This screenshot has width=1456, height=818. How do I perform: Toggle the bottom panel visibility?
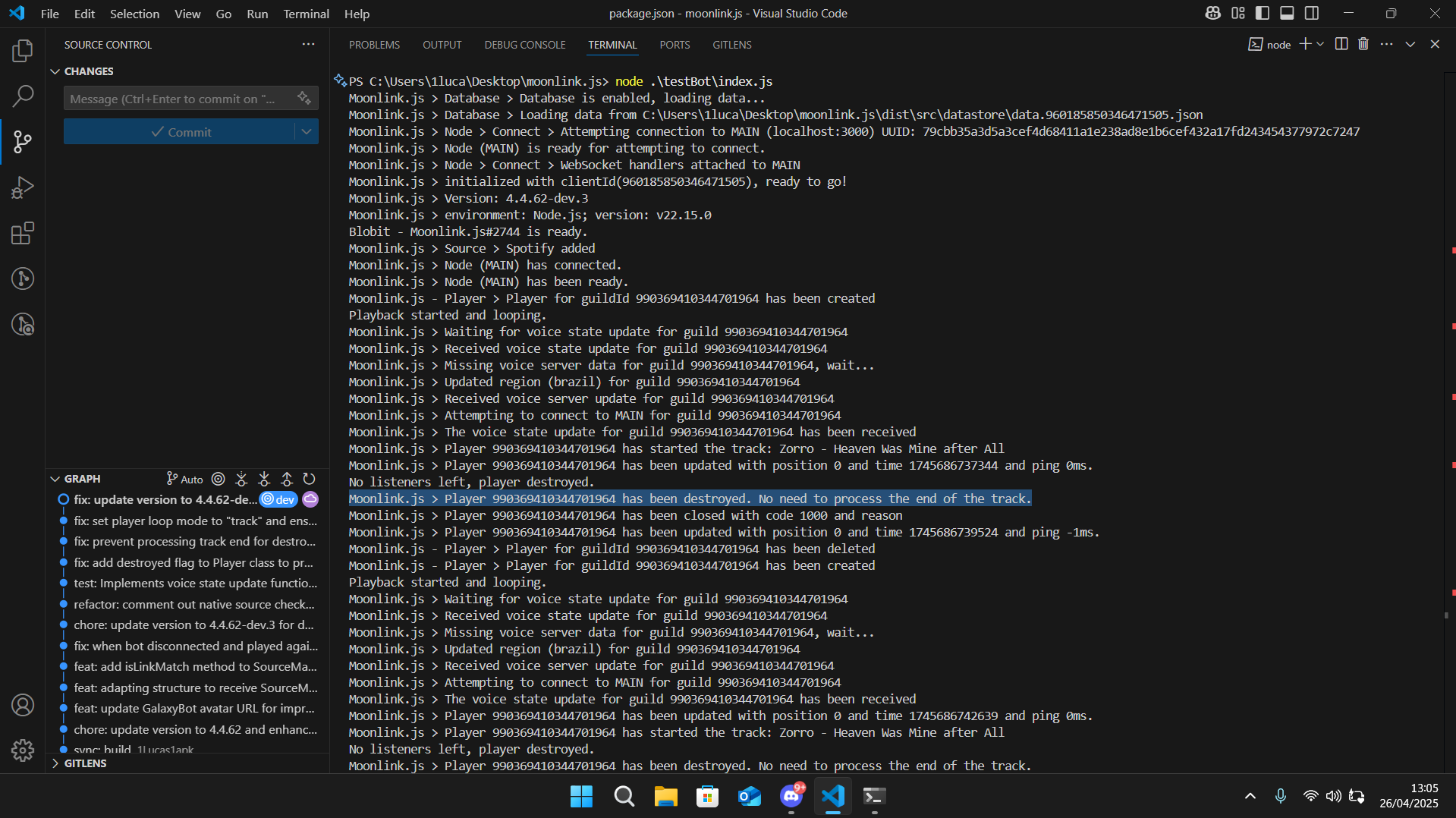click(x=1287, y=13)
